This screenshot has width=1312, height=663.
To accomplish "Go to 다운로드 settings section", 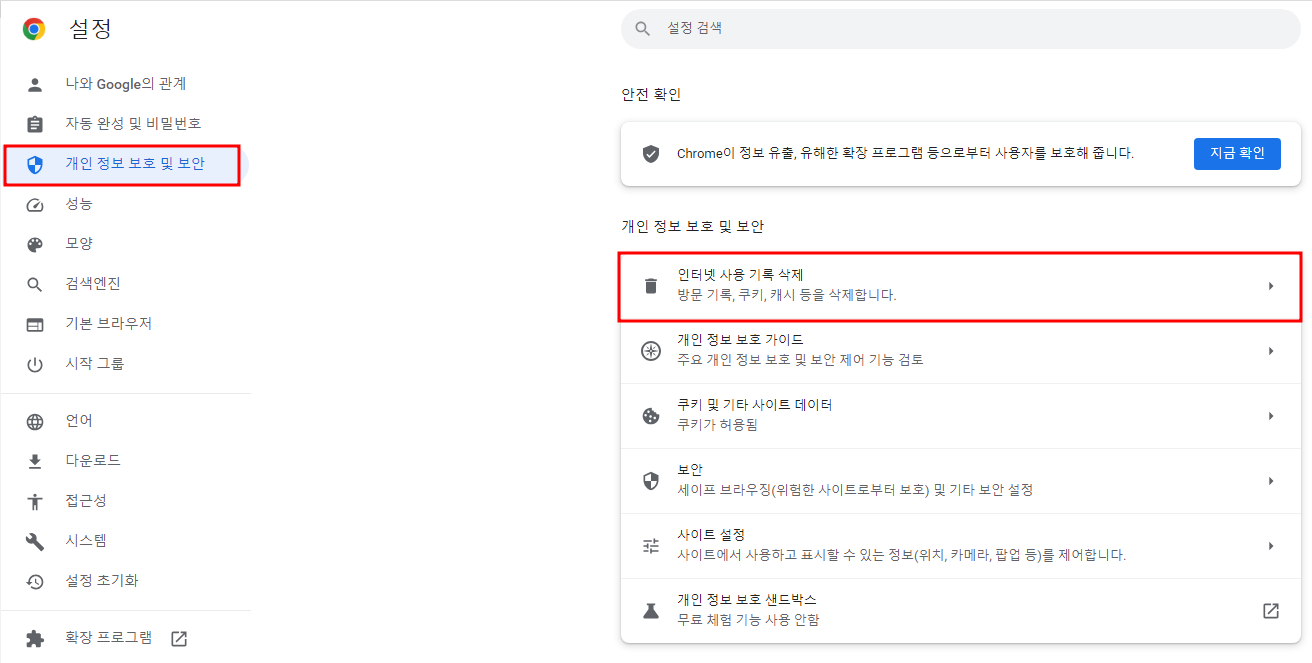I will [93, 461].
